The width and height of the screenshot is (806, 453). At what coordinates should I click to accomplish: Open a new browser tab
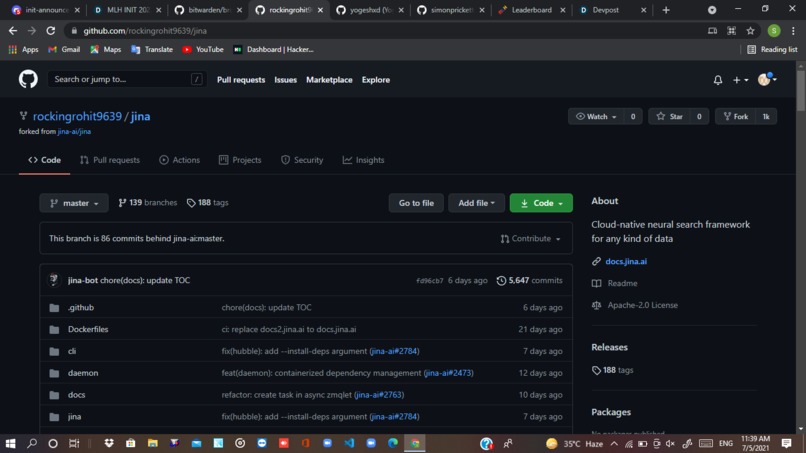tap(666, 10)
